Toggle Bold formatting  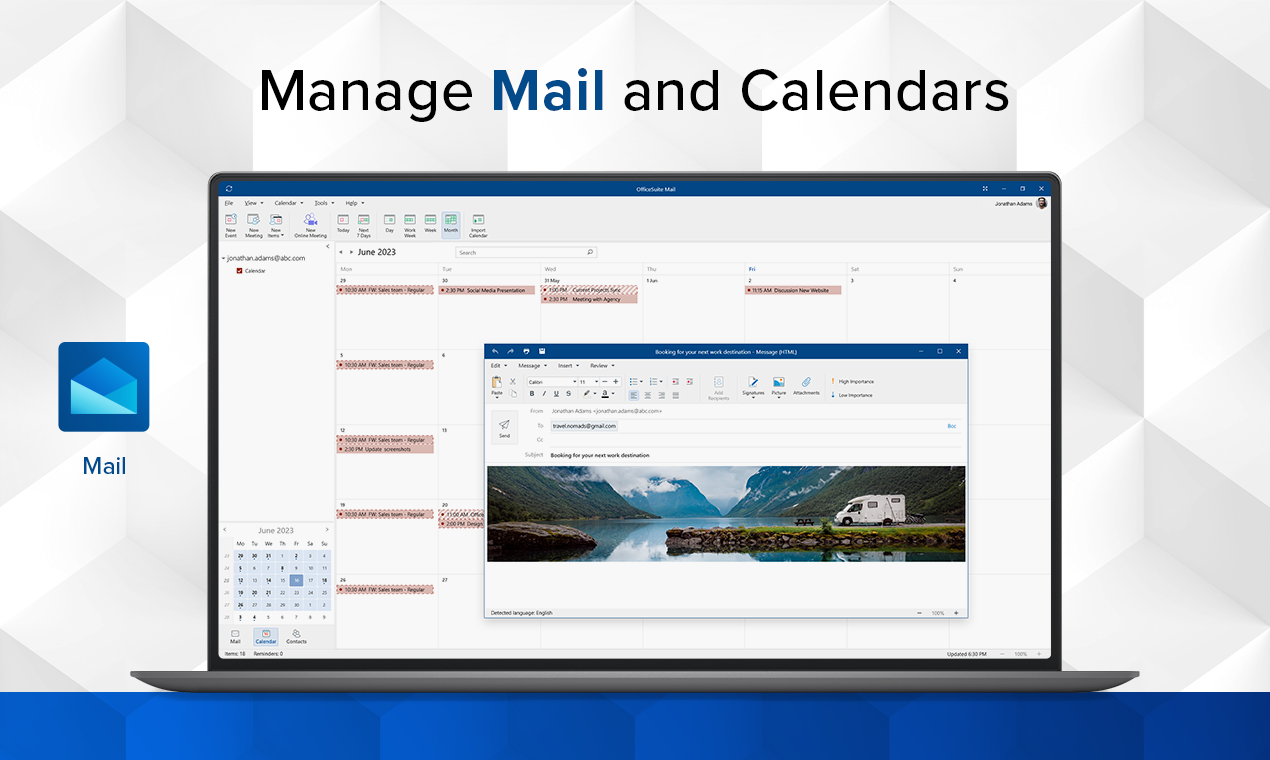(x=532, y=394)
